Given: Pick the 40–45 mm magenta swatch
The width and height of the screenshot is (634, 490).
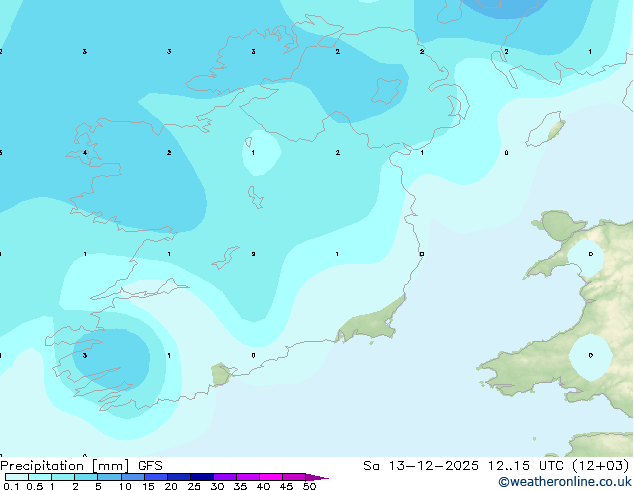Looking at the screenshot, I should pos(271,477).
